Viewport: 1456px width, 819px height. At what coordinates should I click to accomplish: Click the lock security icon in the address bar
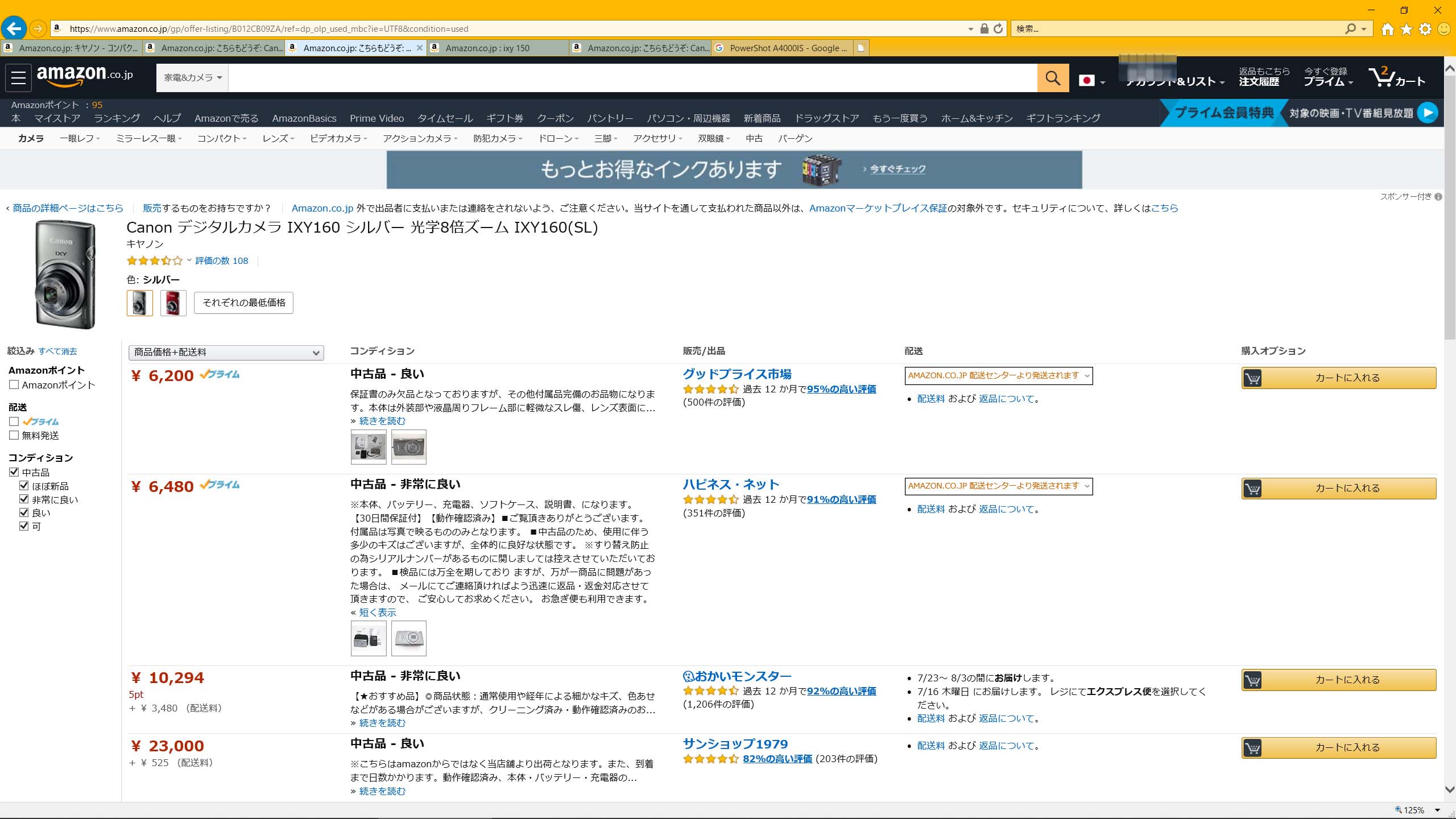point(985,28)
